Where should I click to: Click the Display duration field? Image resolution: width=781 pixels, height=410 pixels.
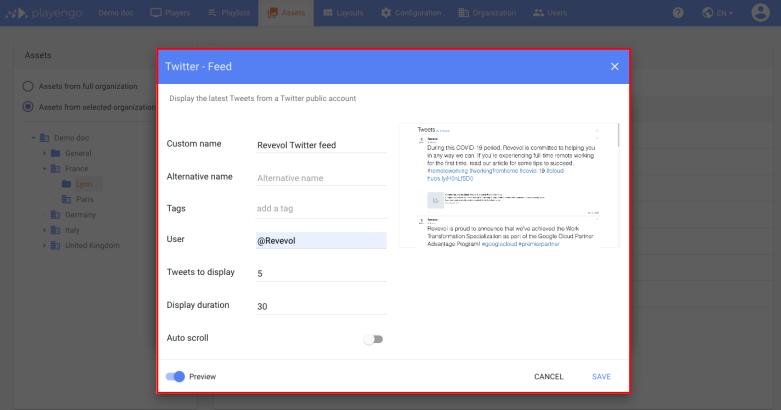[321, 306]
